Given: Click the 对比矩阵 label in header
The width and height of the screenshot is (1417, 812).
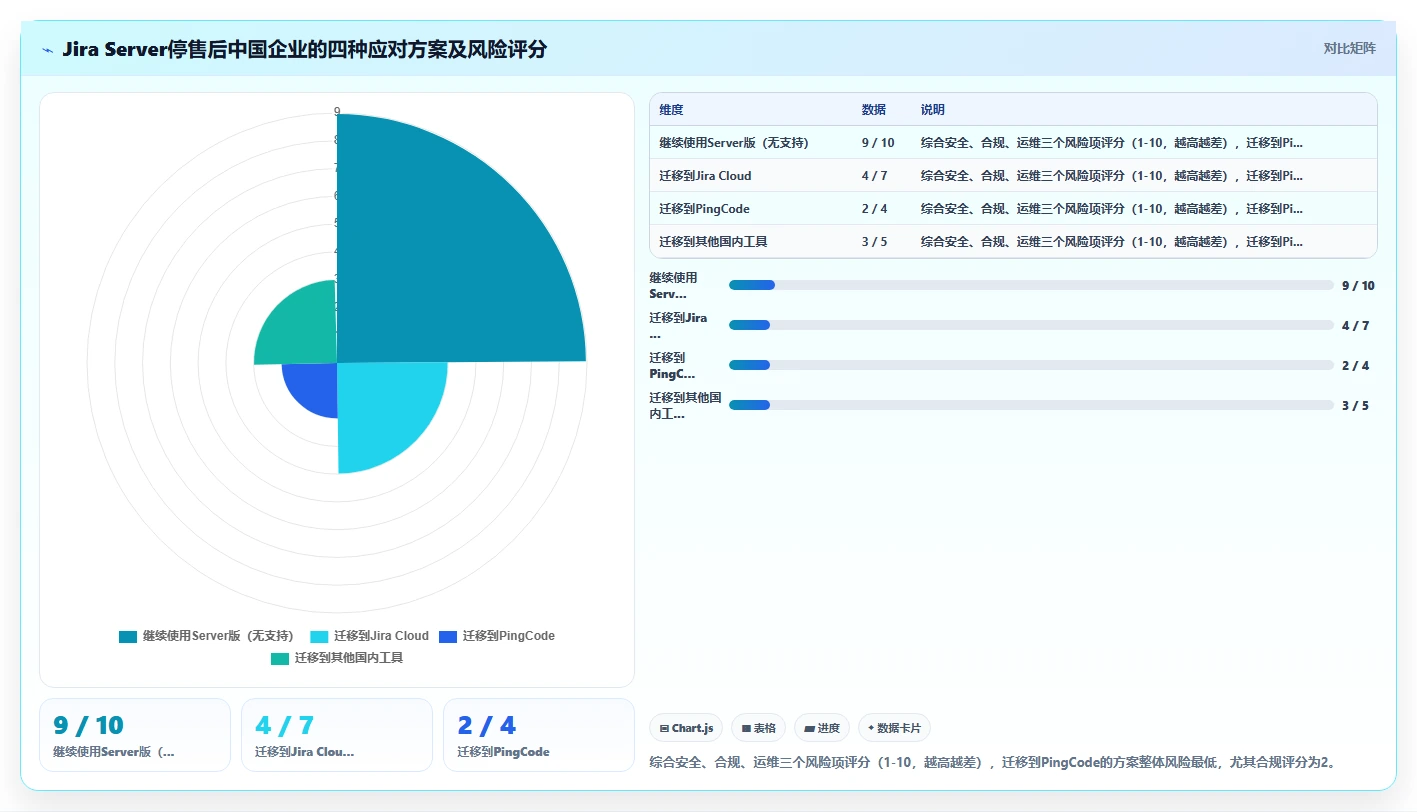Looking at the screenshot, I should pyautogui.click(x=1349, y=48).
